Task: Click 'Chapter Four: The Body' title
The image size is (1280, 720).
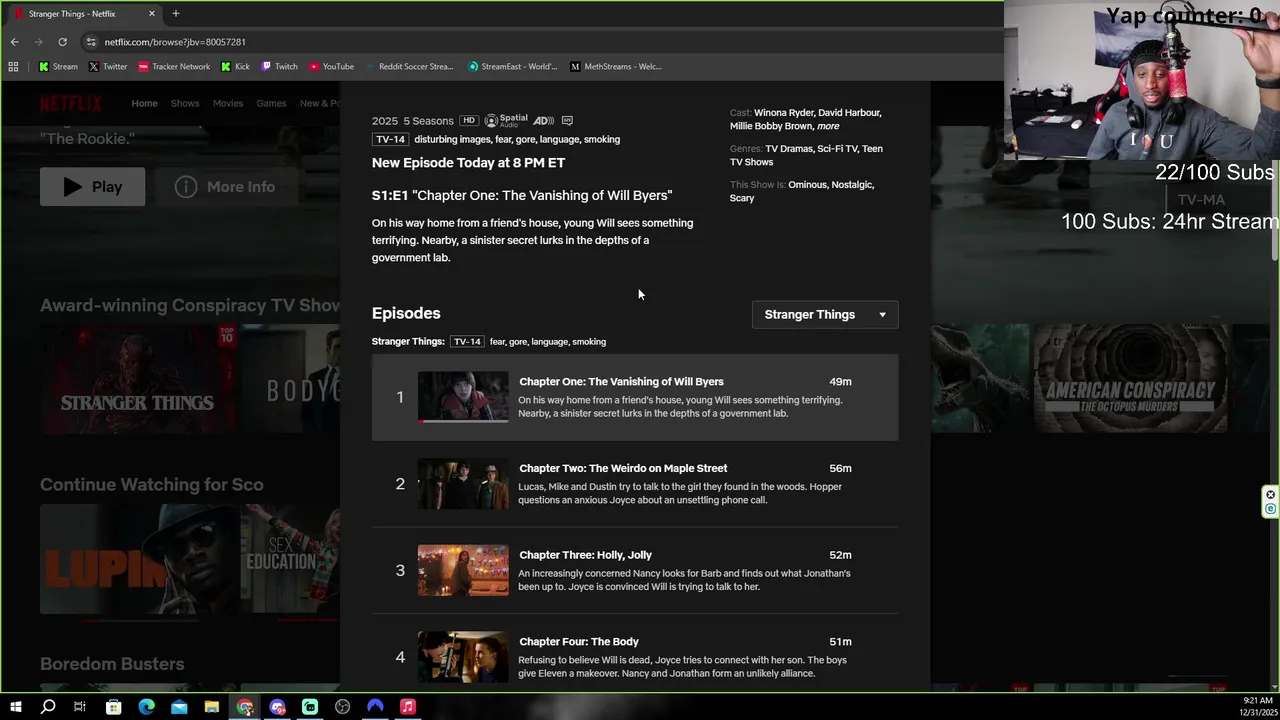Action: coord(579,642)
